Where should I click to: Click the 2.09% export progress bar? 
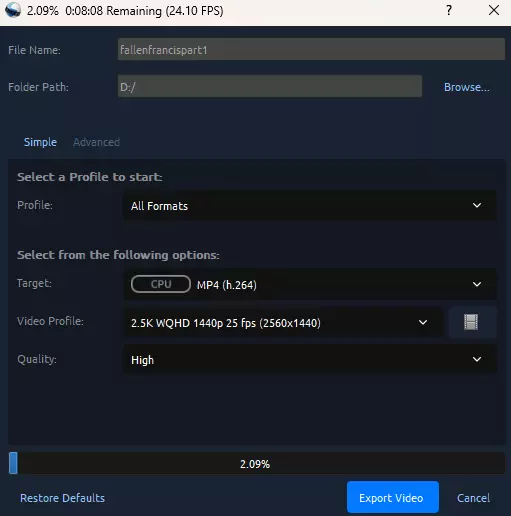[x=257, y=463]
